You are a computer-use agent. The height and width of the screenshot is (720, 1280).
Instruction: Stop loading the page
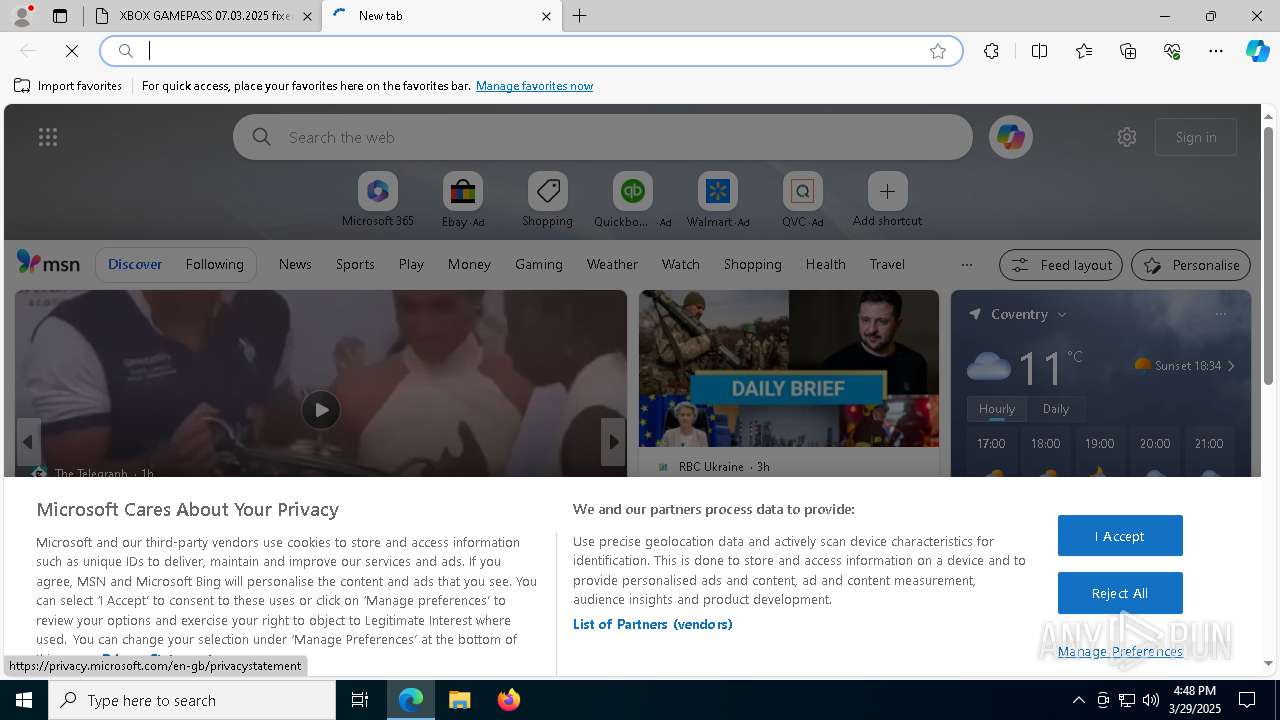click(72, 51)
